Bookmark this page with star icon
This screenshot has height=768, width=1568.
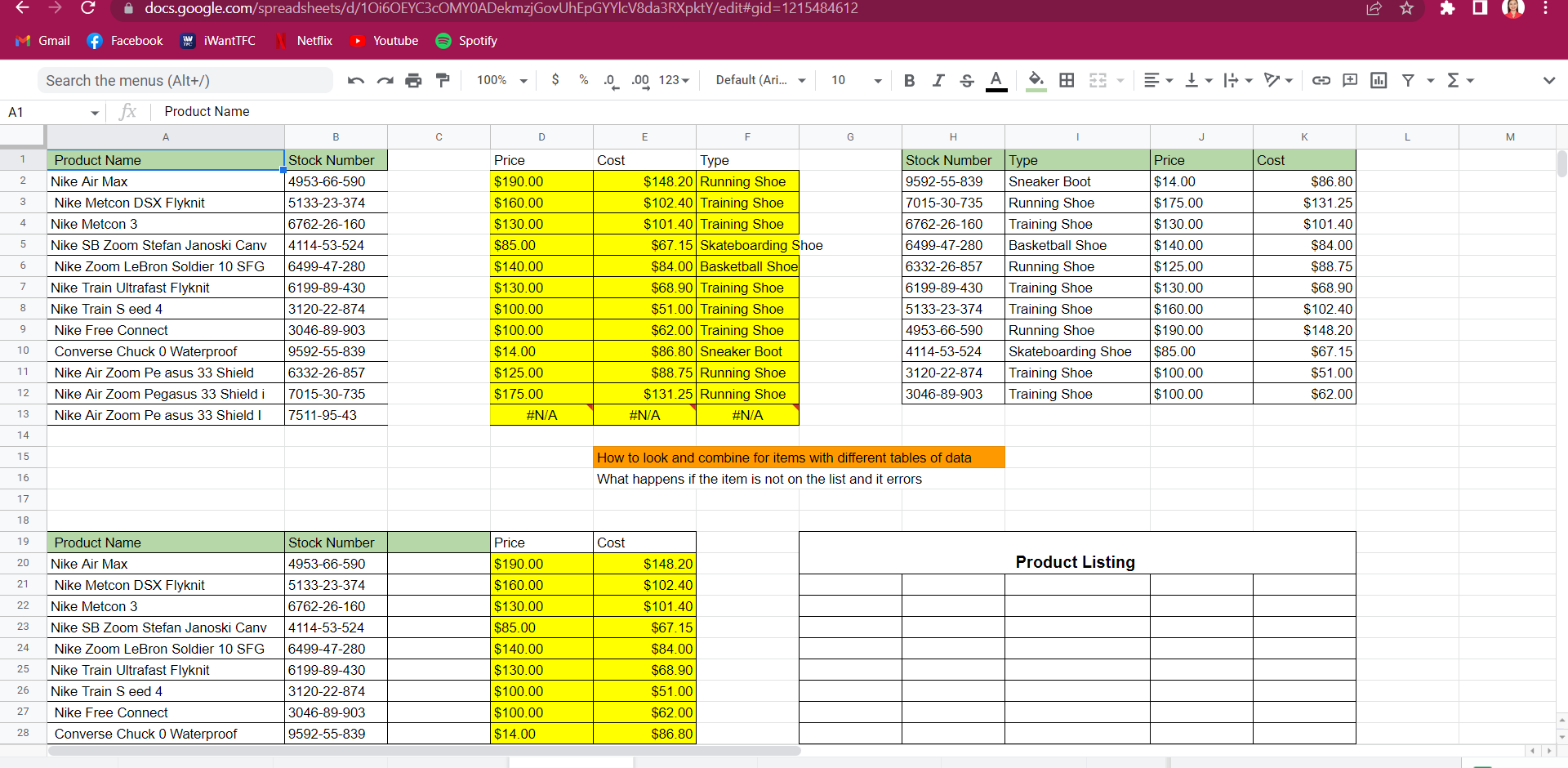[1406, 8]
